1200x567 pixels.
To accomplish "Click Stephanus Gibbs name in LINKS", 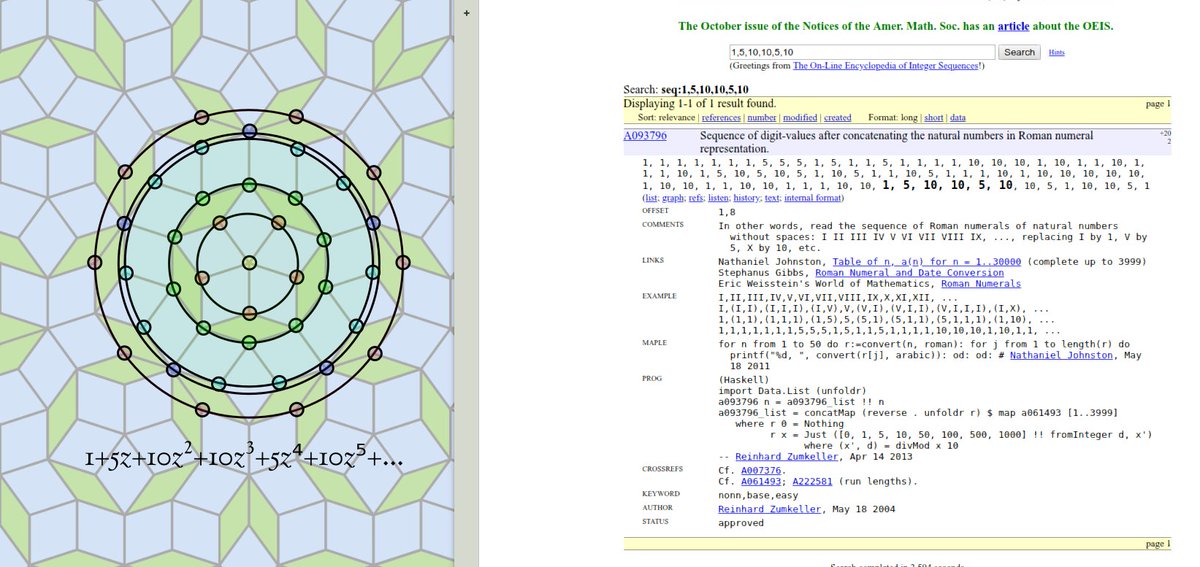I will pyautogui.click(x=760, y=273).
